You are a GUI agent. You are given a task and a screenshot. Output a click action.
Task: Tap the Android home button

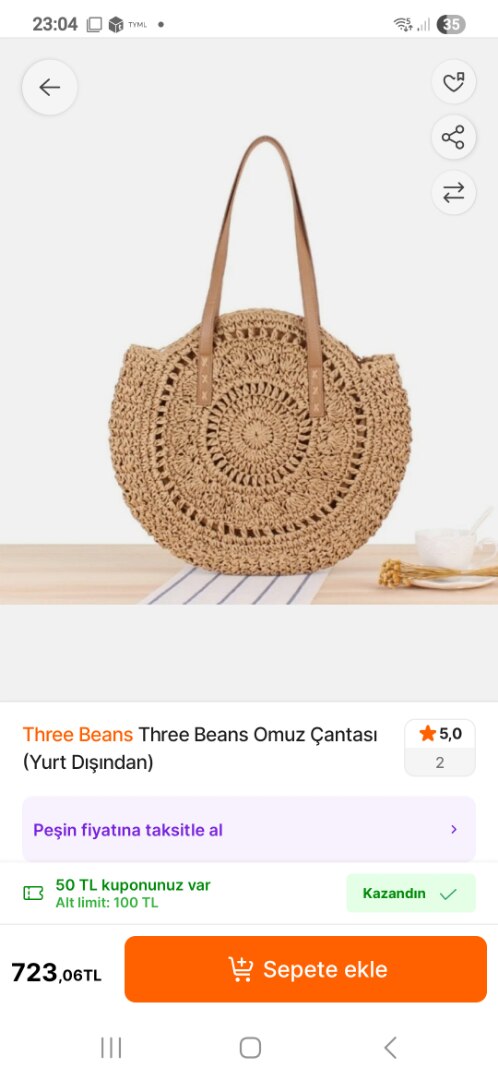[x=250, y=1048]
